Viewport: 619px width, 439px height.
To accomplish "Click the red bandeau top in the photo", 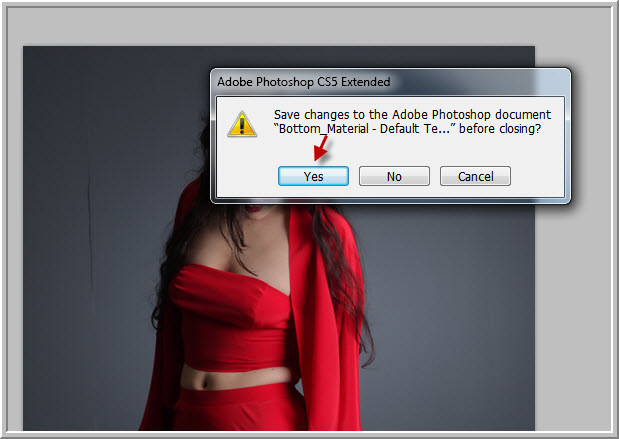I will coord(231,316).
